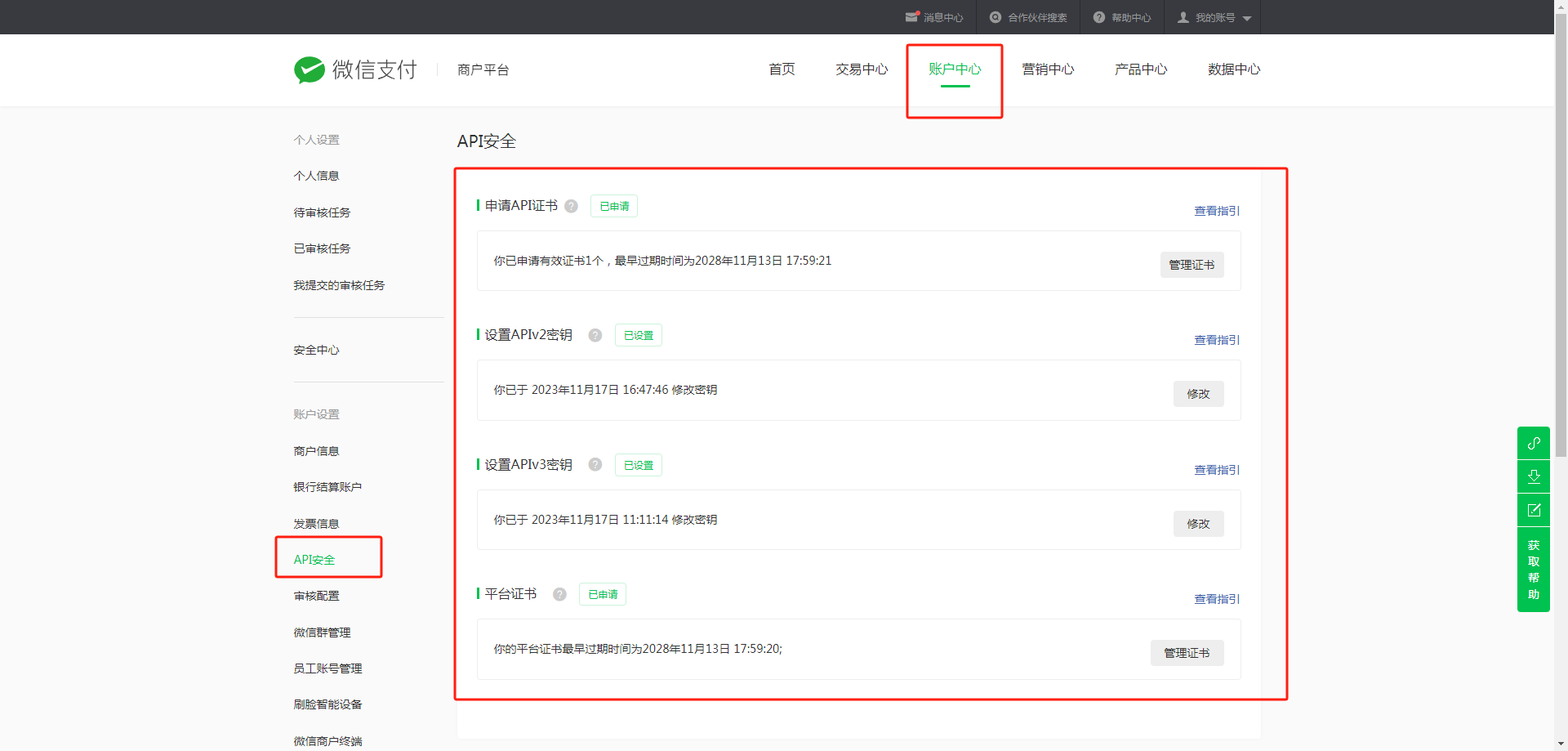Open the message center envelope icon
Screen dimensions: 1568x751
911,17
